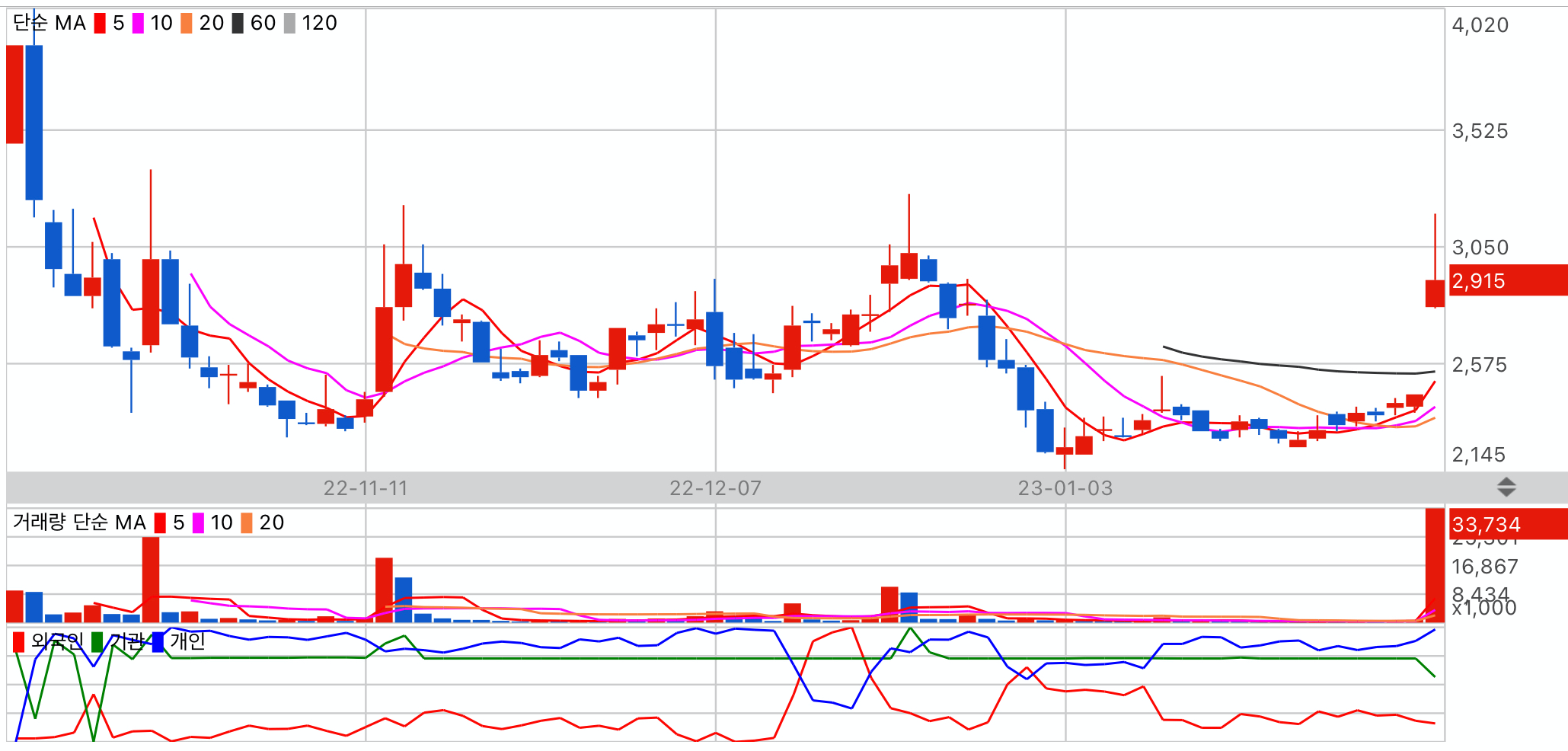1568x751 pixels.
Task: Click the red 외국인 legend swatch
Action: point(19,642)
